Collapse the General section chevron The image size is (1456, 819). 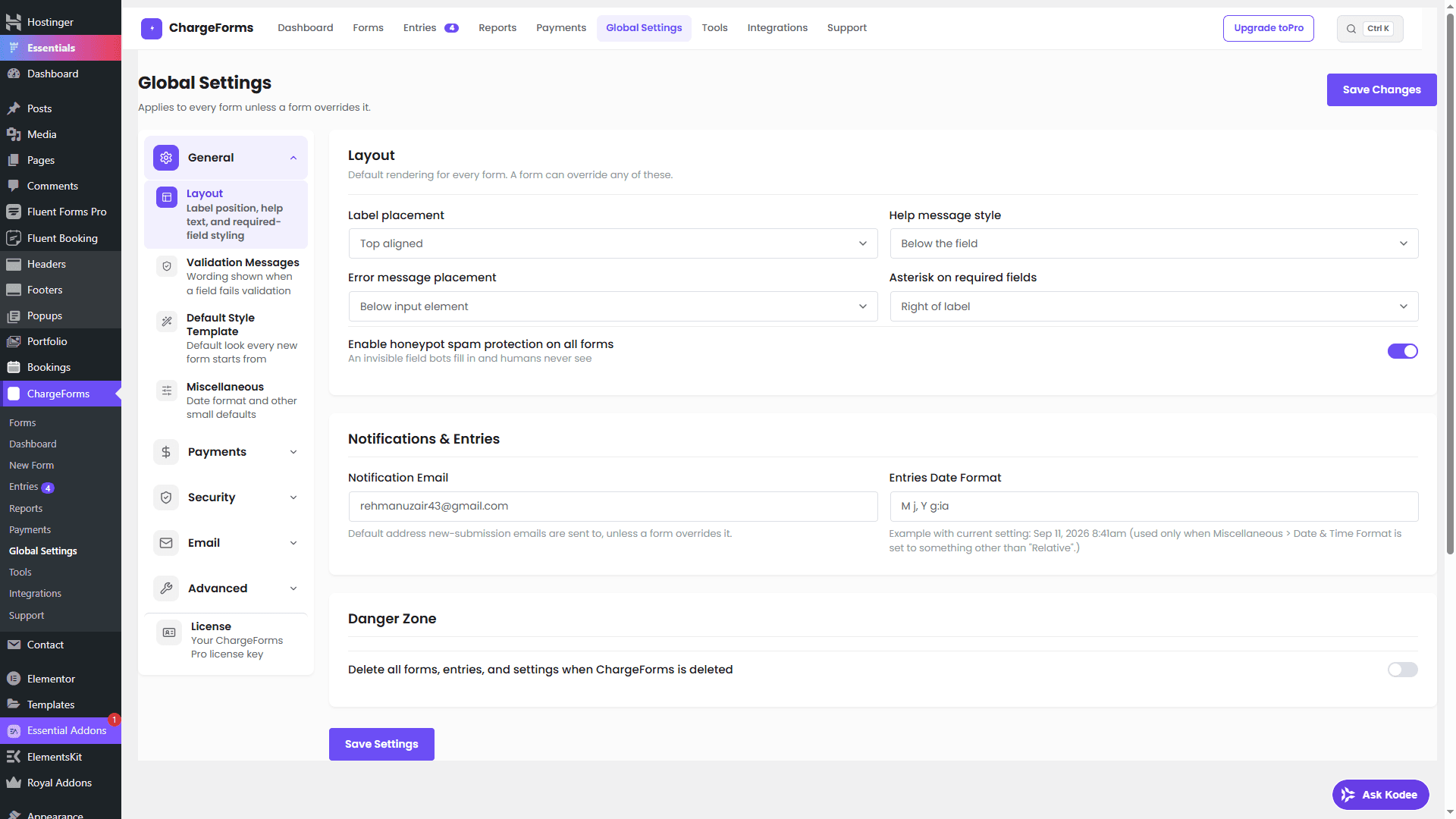pos(293,158)
